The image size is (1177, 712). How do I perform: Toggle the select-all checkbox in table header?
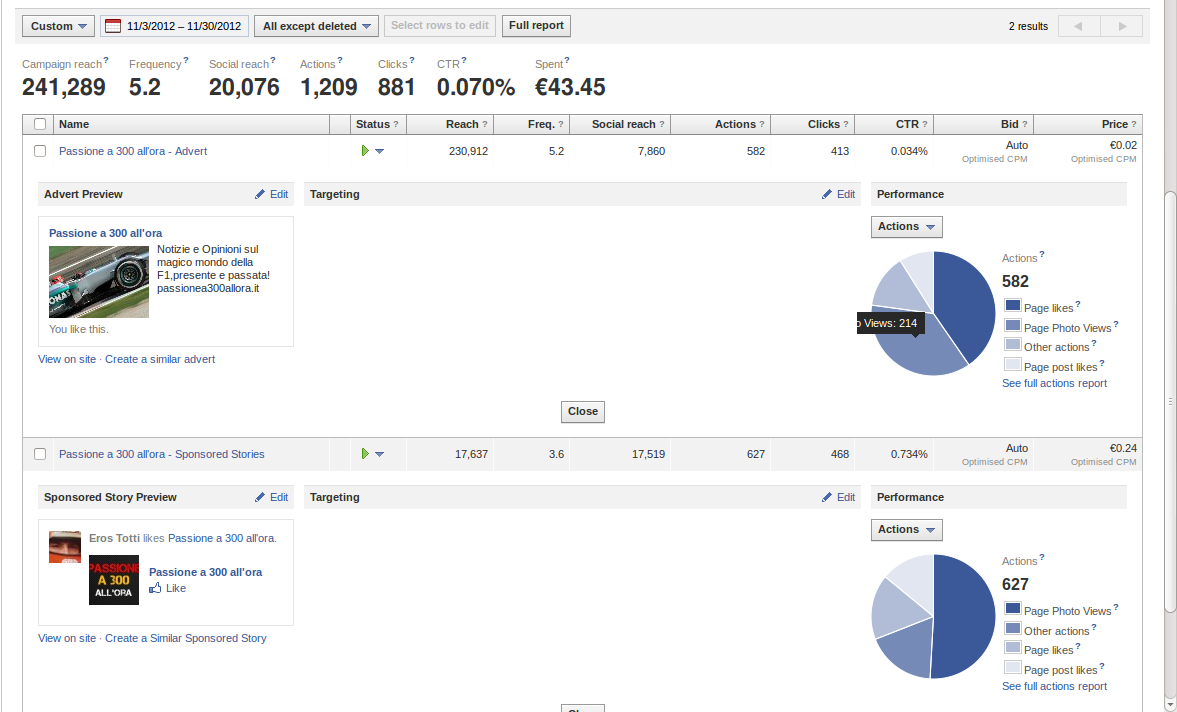(40, 124)
